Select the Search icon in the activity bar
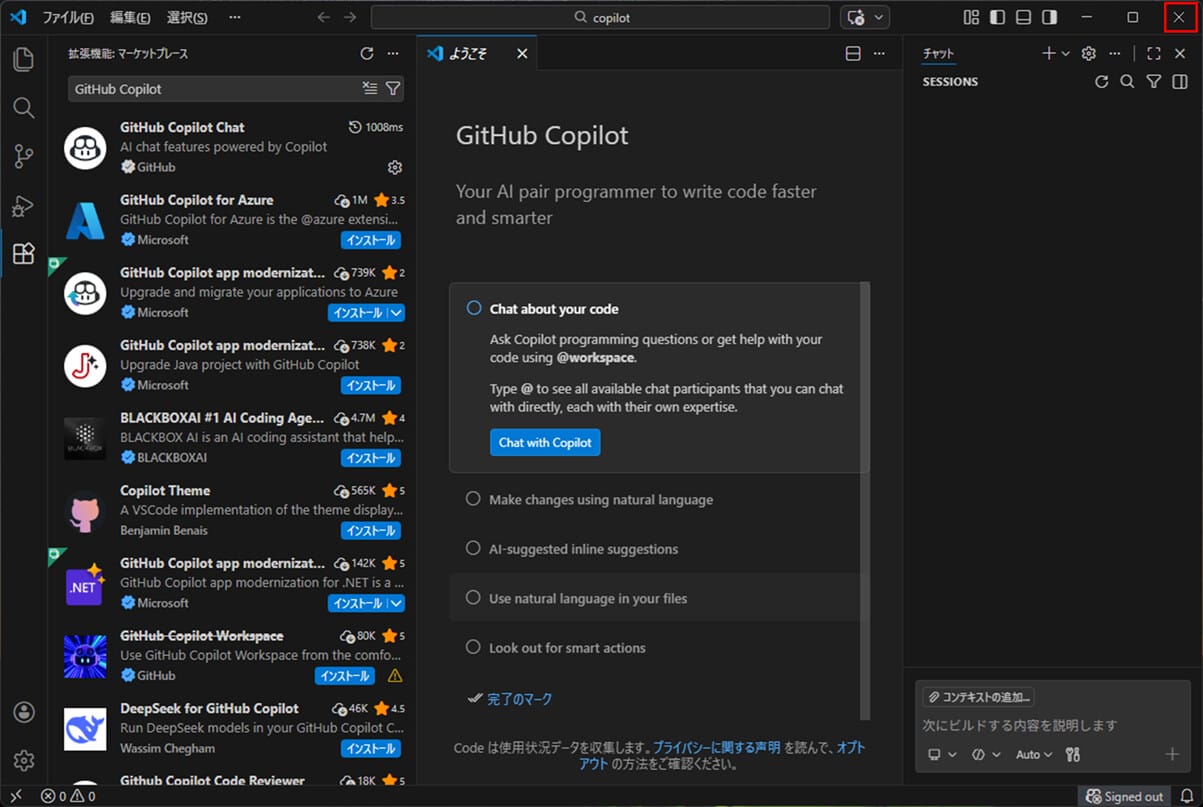 click(23, 108)
